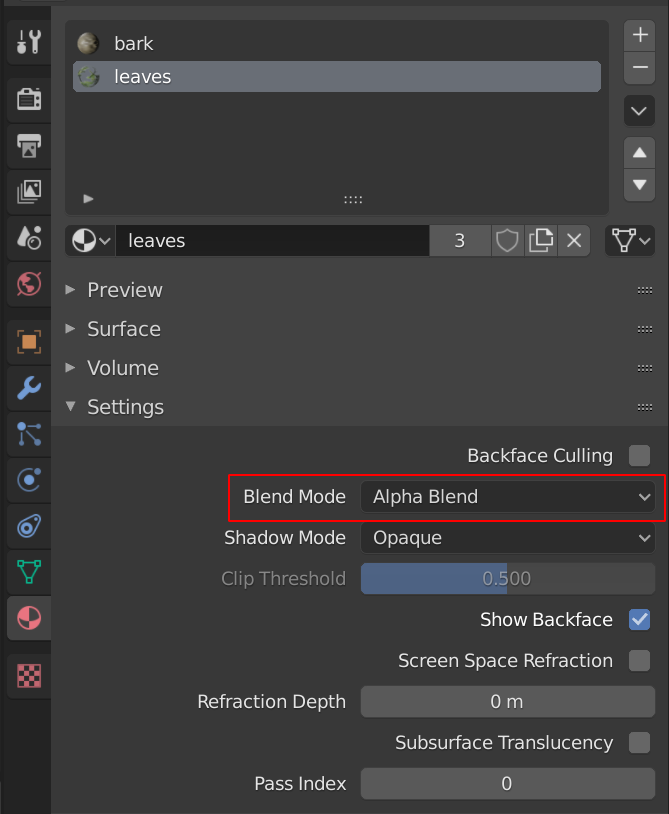669x814 pixels.
Task: Add a new material slot
Action: (x=639, y=34)
